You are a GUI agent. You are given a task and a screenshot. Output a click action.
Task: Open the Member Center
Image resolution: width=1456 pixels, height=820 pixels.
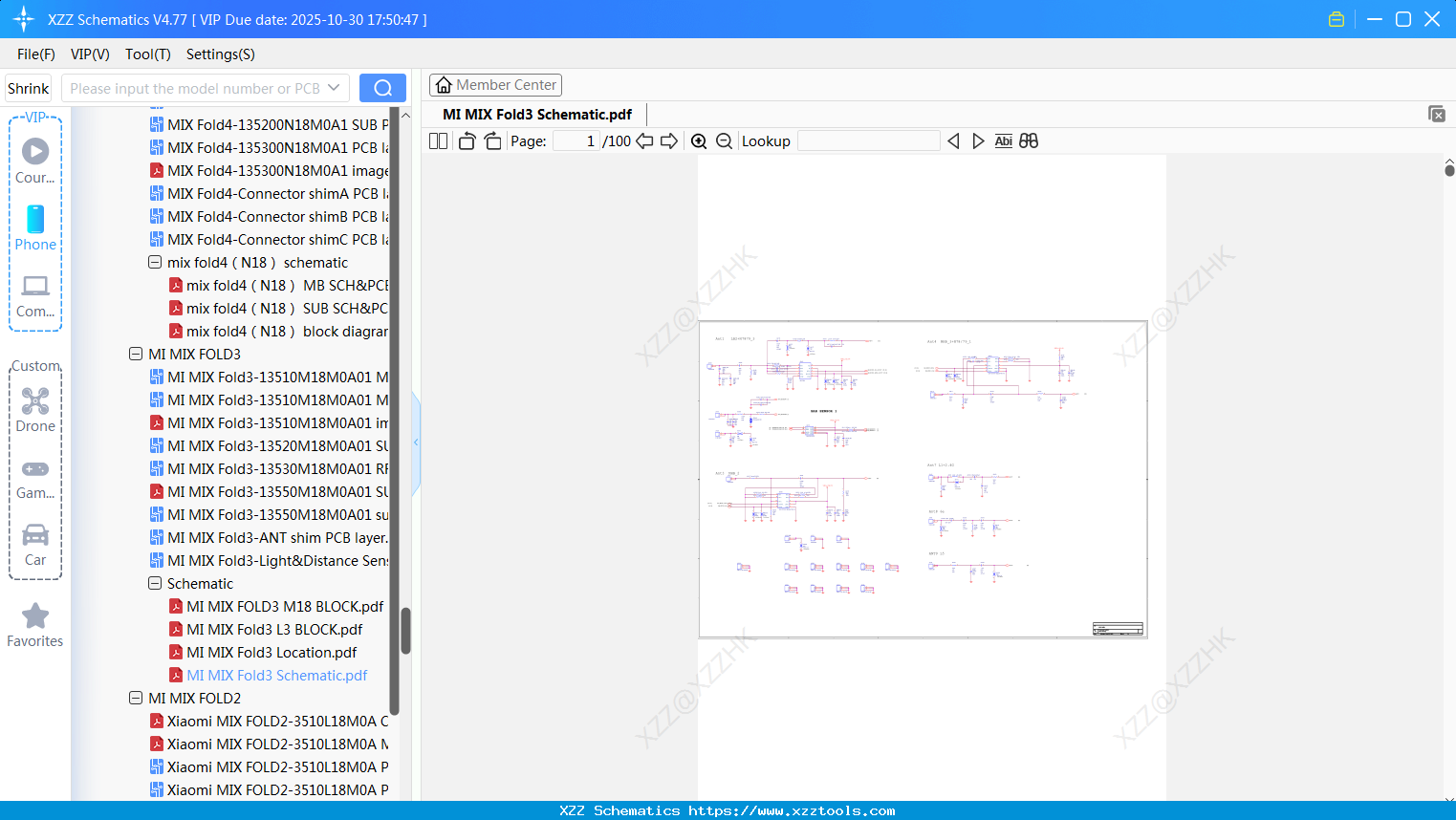[495, 85]
